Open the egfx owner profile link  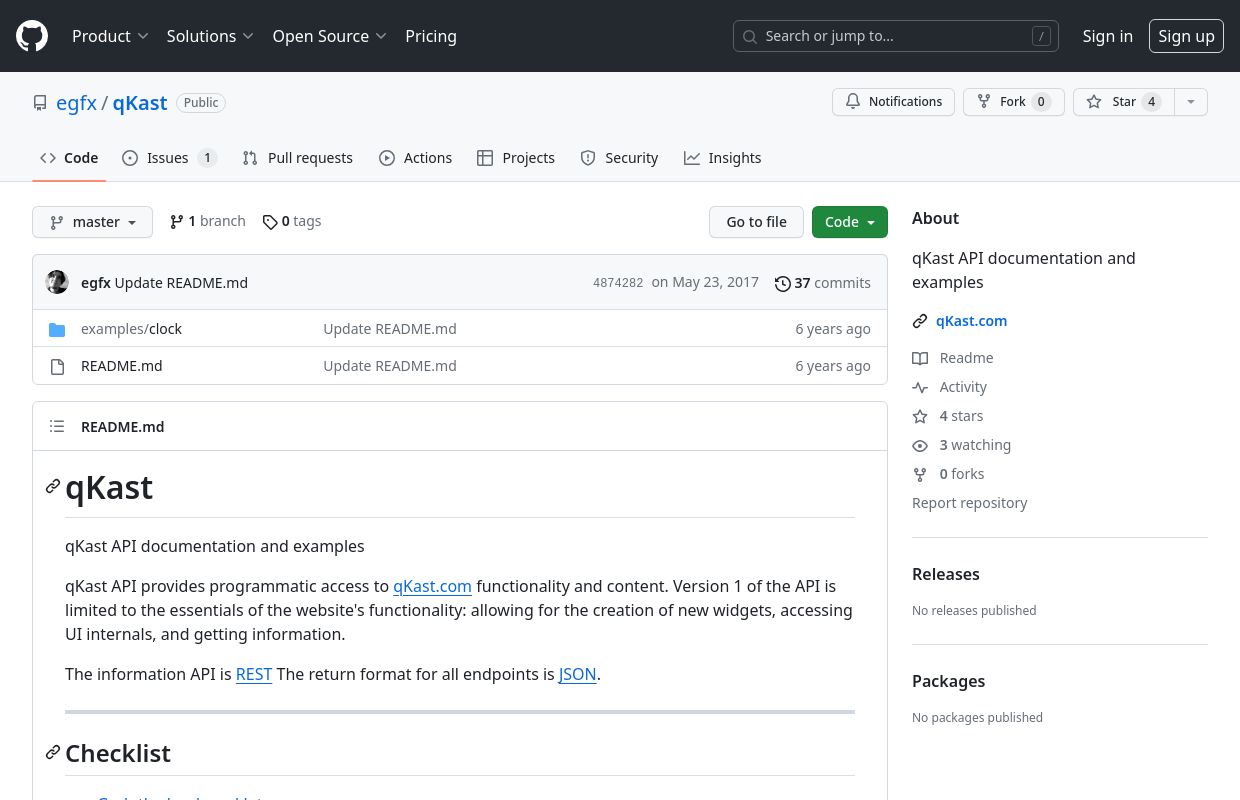pos(76,103)
